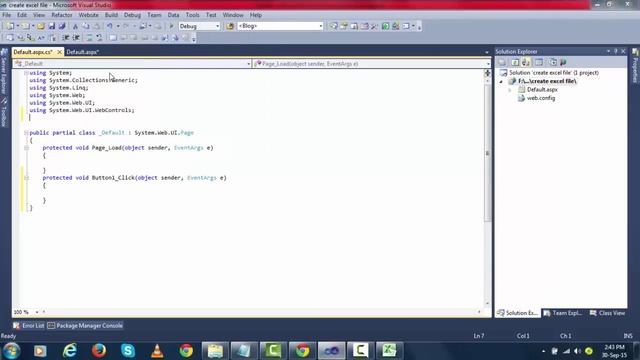Open the Website menu
Image resolution: width=640 pixels, height=360 pixels.
[x=89, y=15]
